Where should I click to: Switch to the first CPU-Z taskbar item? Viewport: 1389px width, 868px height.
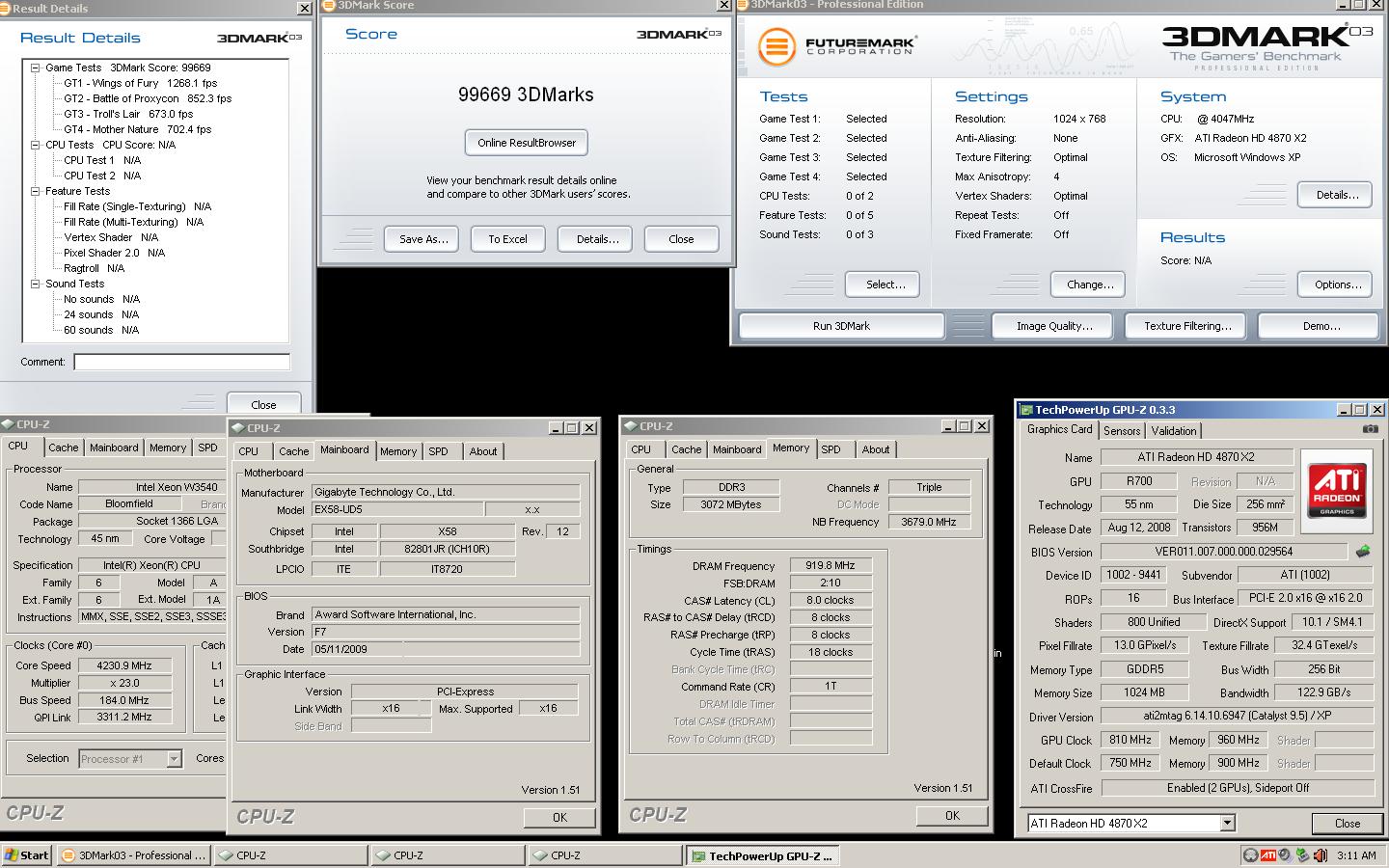pos(290,854)
